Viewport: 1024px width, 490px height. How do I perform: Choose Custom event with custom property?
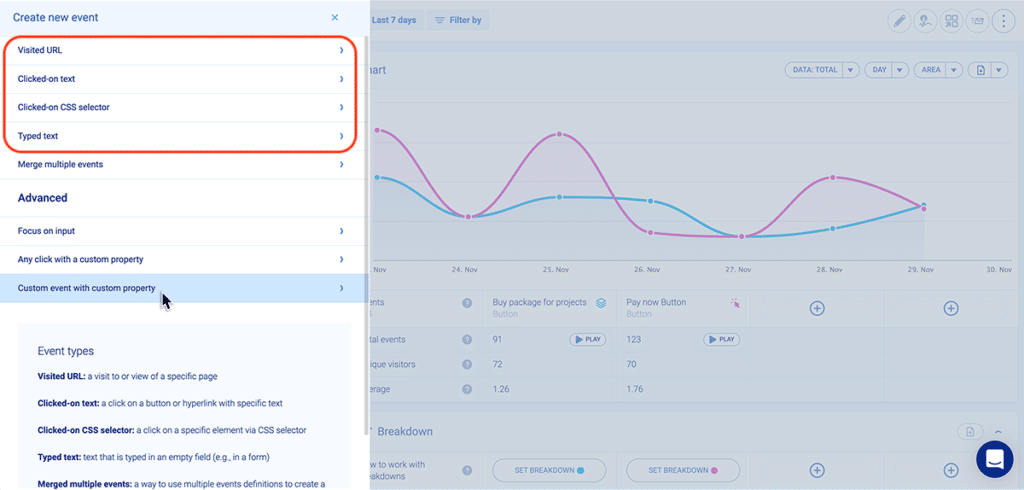(x=180, y=288)
